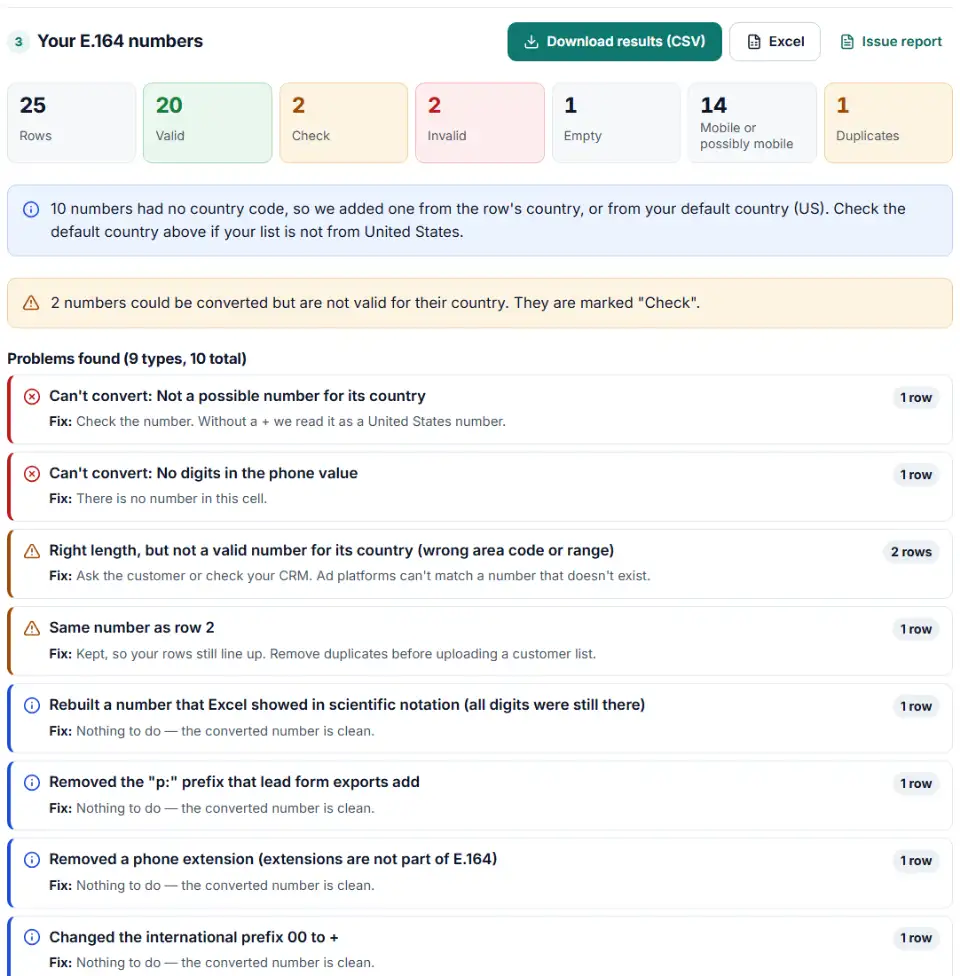Viewport: 960px width, 976px height.
Task: Select the 20 Valid stat card
Action: click(x=207, y=123)
